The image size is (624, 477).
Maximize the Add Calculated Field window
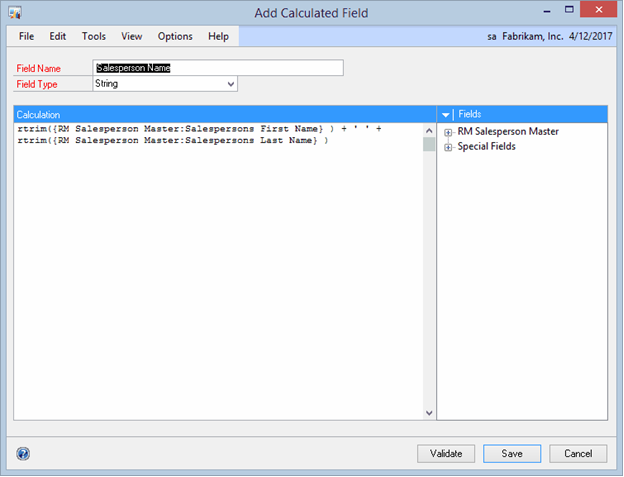(569, 10)
